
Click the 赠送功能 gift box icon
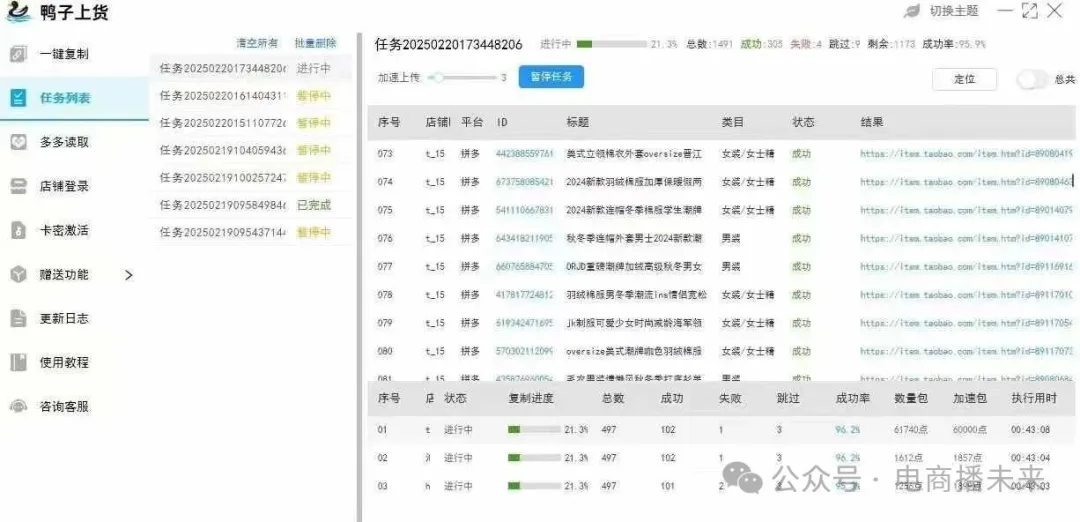pos(18,274)
